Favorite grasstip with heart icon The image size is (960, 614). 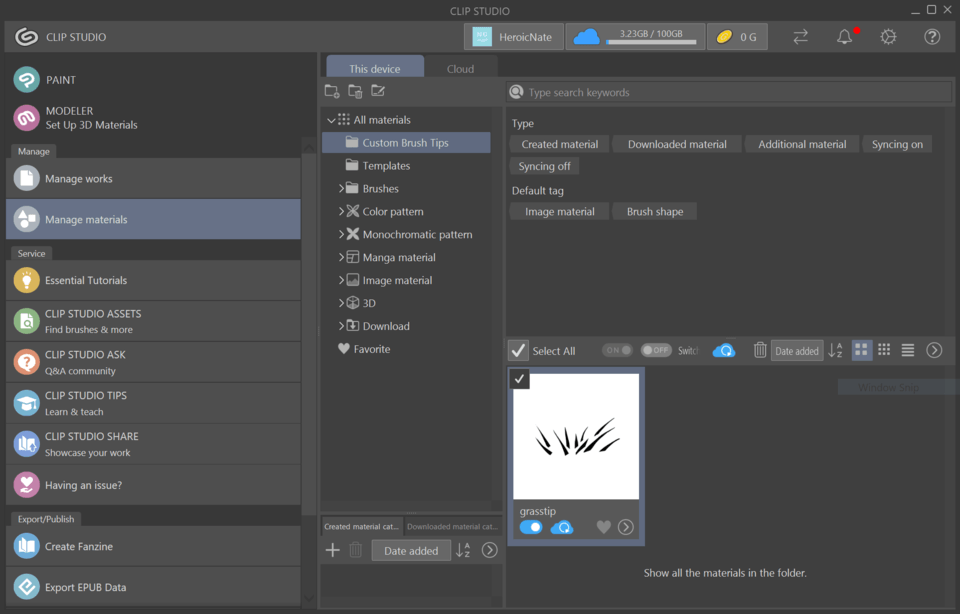(604, 527)
